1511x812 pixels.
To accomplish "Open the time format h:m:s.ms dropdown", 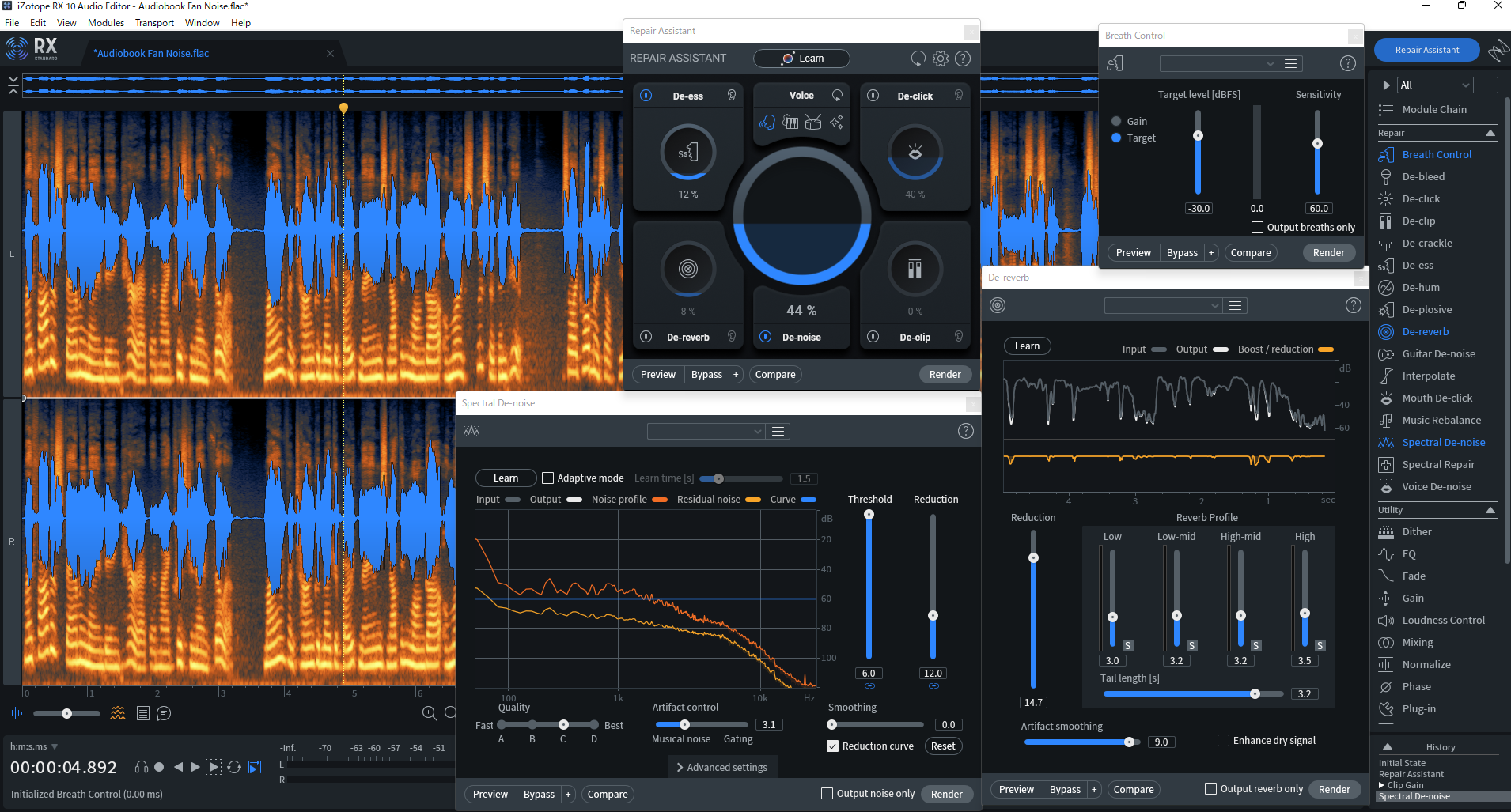I will point(34,746).
